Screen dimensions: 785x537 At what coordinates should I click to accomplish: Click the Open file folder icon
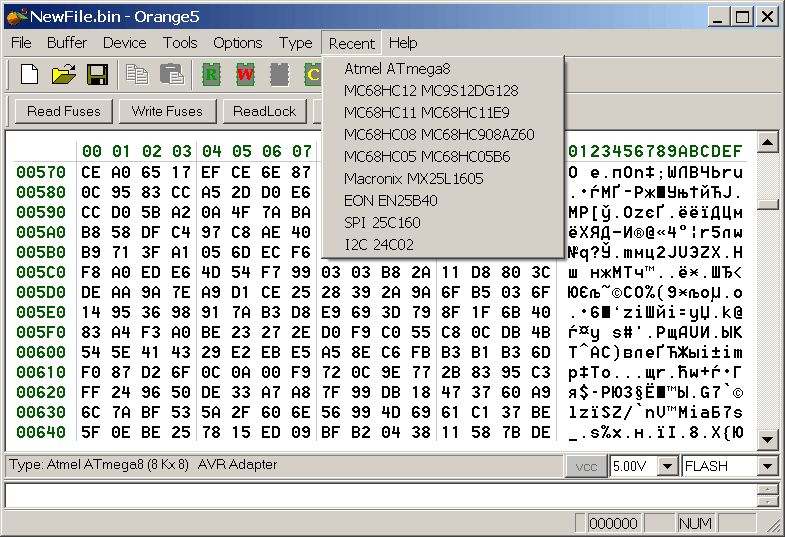[x=64, y=75]
